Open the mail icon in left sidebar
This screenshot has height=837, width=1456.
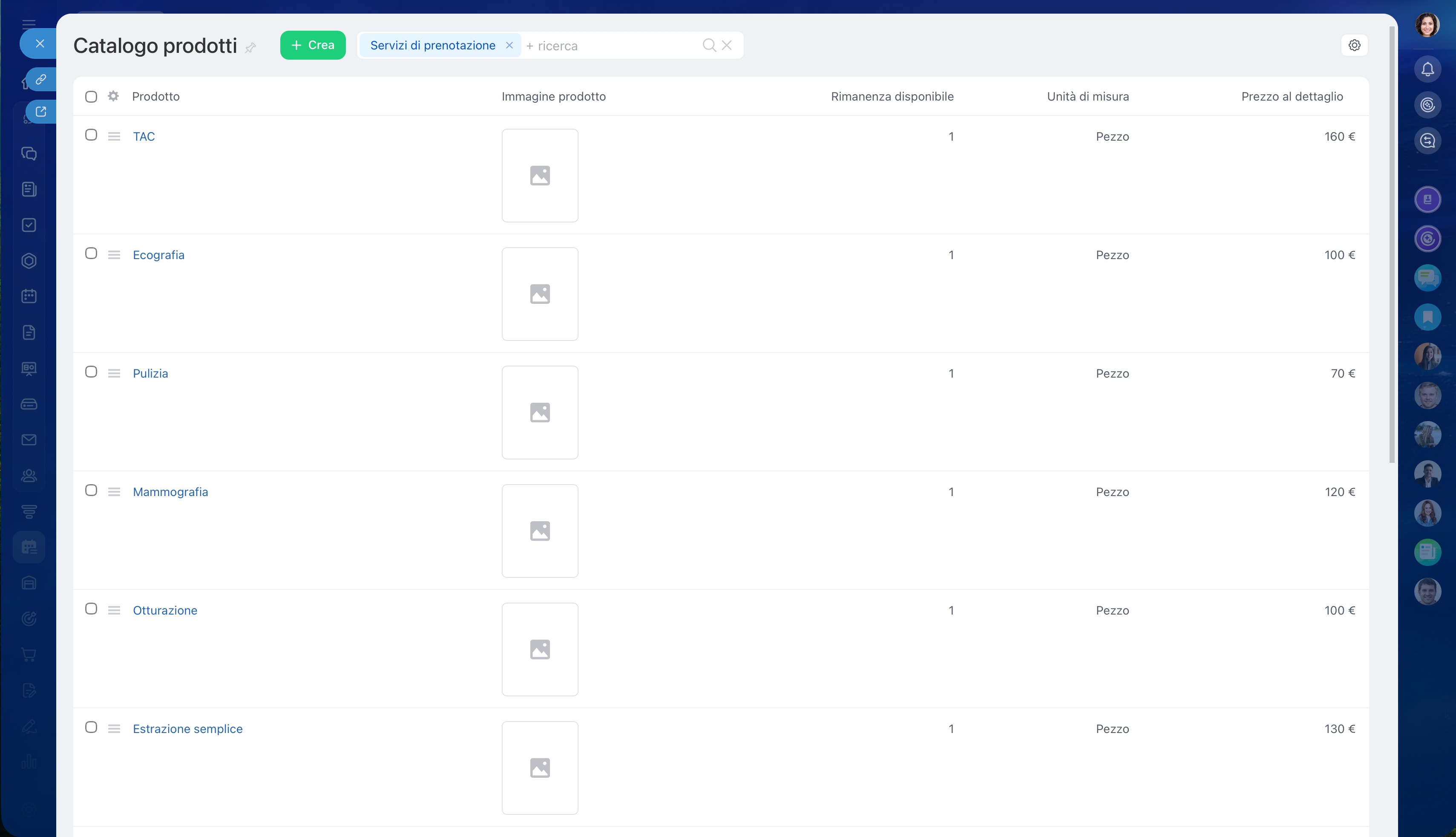pos(29,440)
